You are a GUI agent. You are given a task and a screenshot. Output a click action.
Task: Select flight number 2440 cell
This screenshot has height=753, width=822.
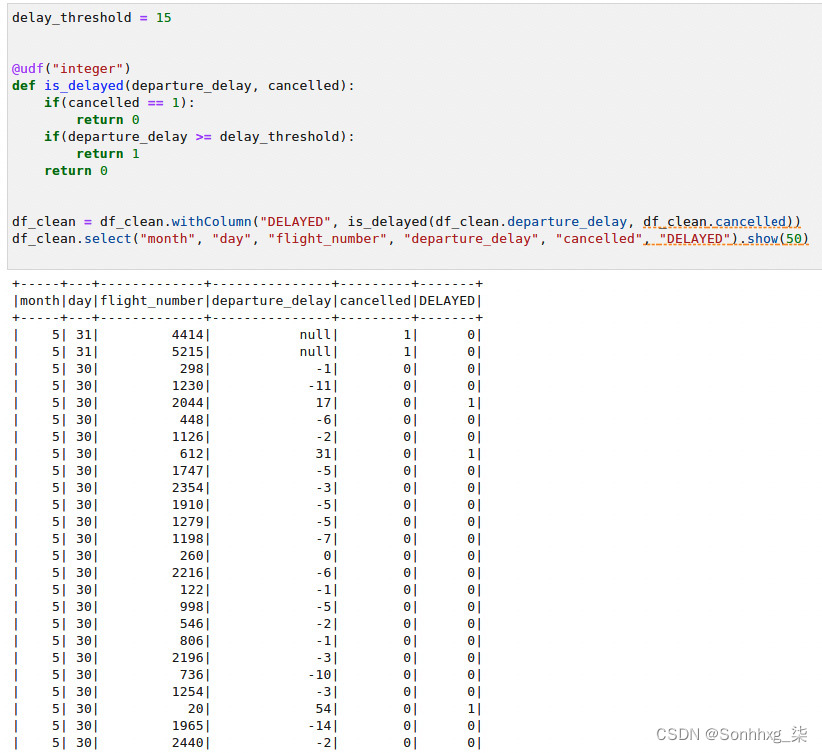click(188, 743)
